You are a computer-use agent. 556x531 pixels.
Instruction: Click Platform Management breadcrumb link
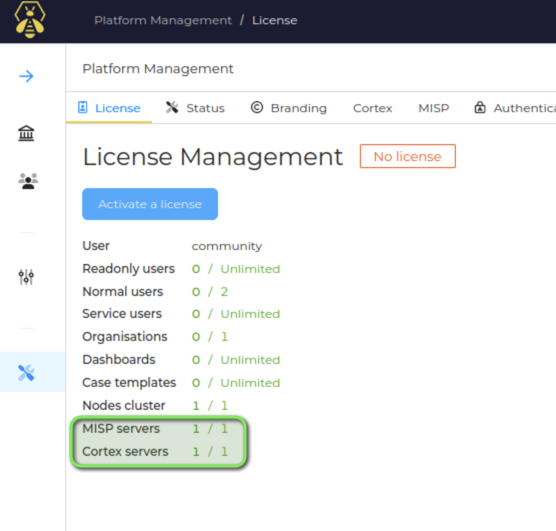163,20
